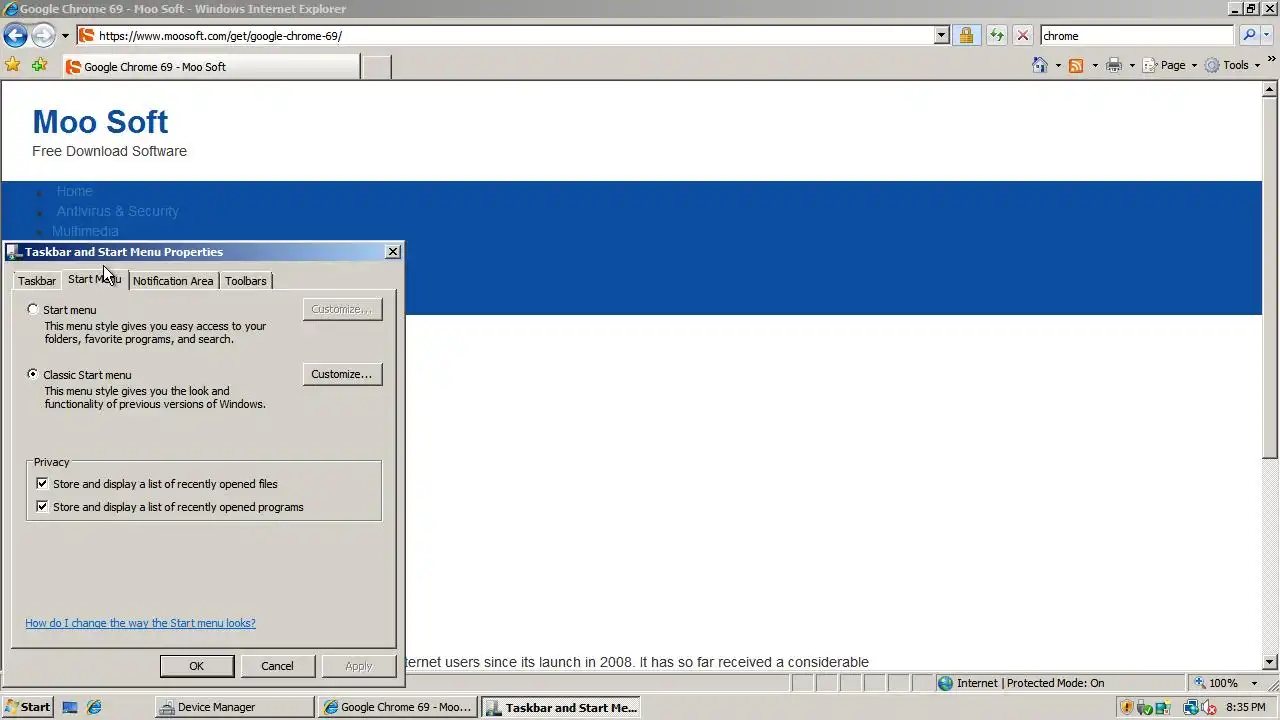This screenshot has height=720, width=1280.
Task: Open the Windows Start button
Action: [27, 707]
